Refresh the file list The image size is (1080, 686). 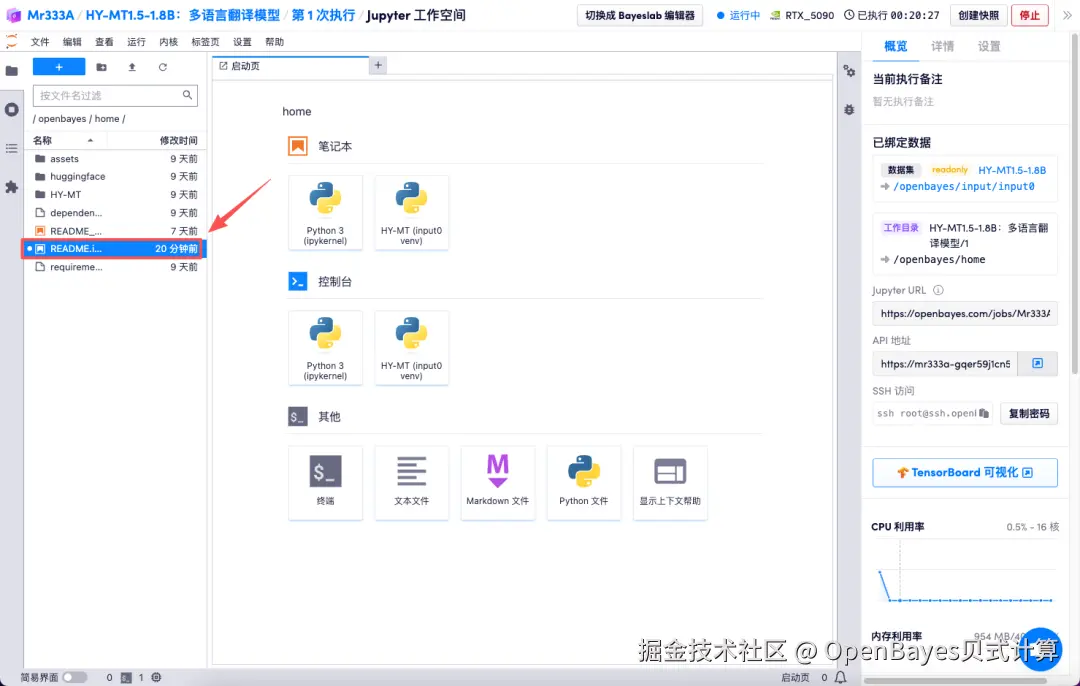[163, 67]
